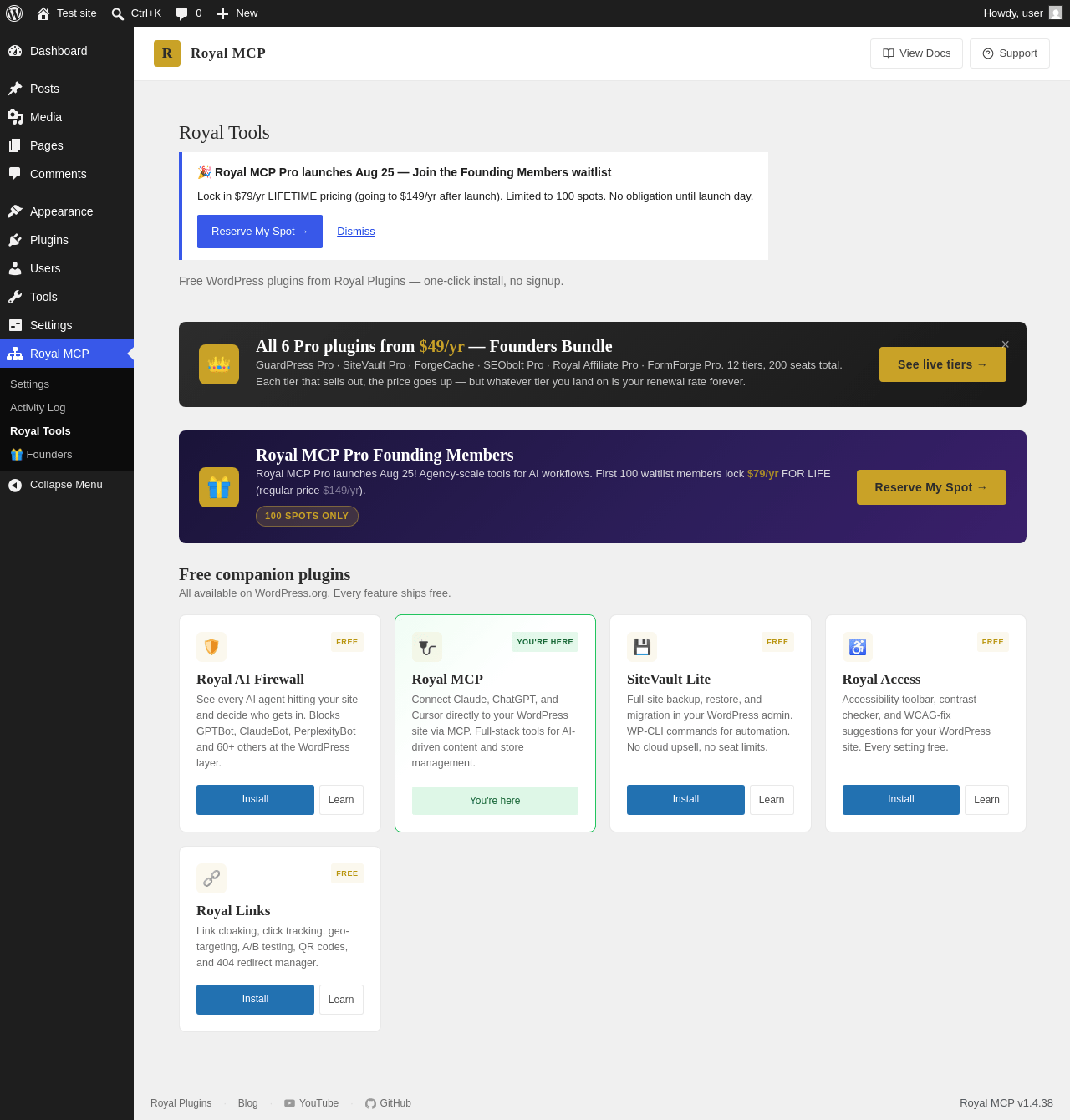
Task: Click the Support button
Action: pos(1010,53)
